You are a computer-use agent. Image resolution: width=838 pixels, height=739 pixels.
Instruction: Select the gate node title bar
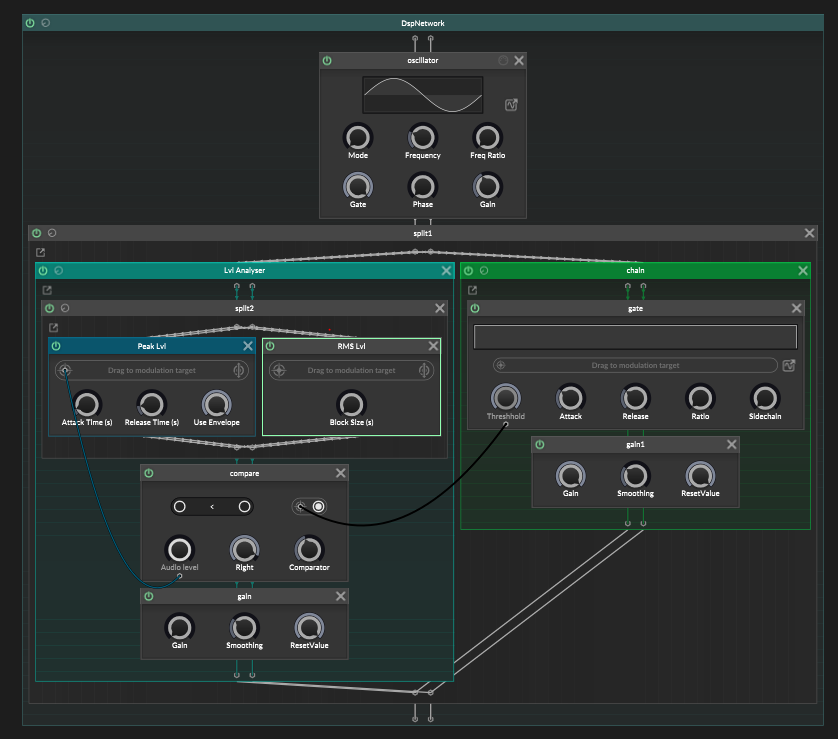tap(635, 308)
